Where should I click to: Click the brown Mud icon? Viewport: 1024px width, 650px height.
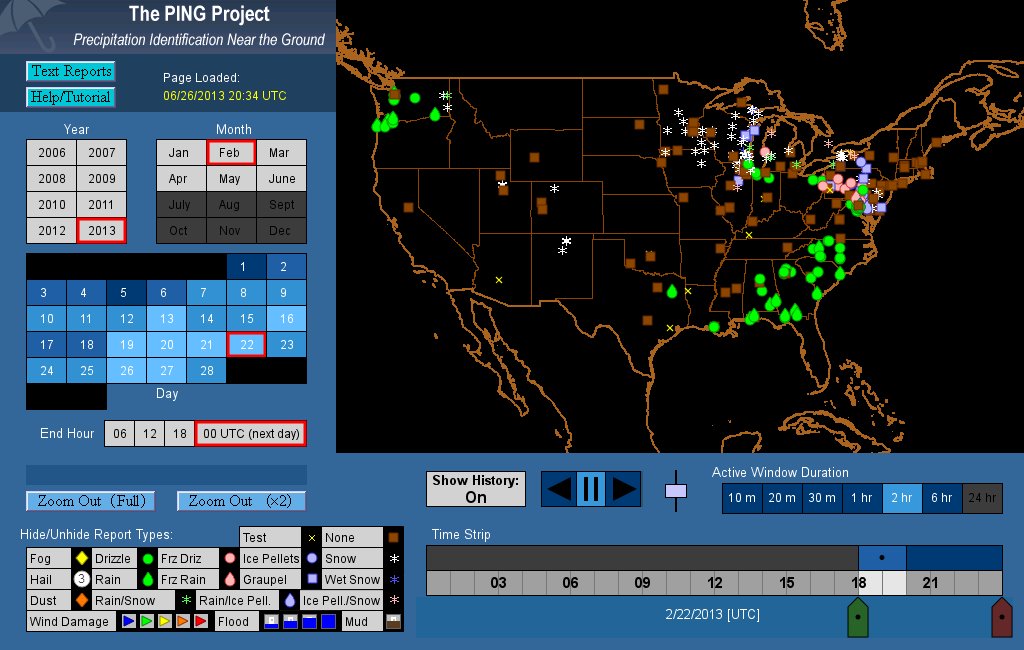click(394, 621)
